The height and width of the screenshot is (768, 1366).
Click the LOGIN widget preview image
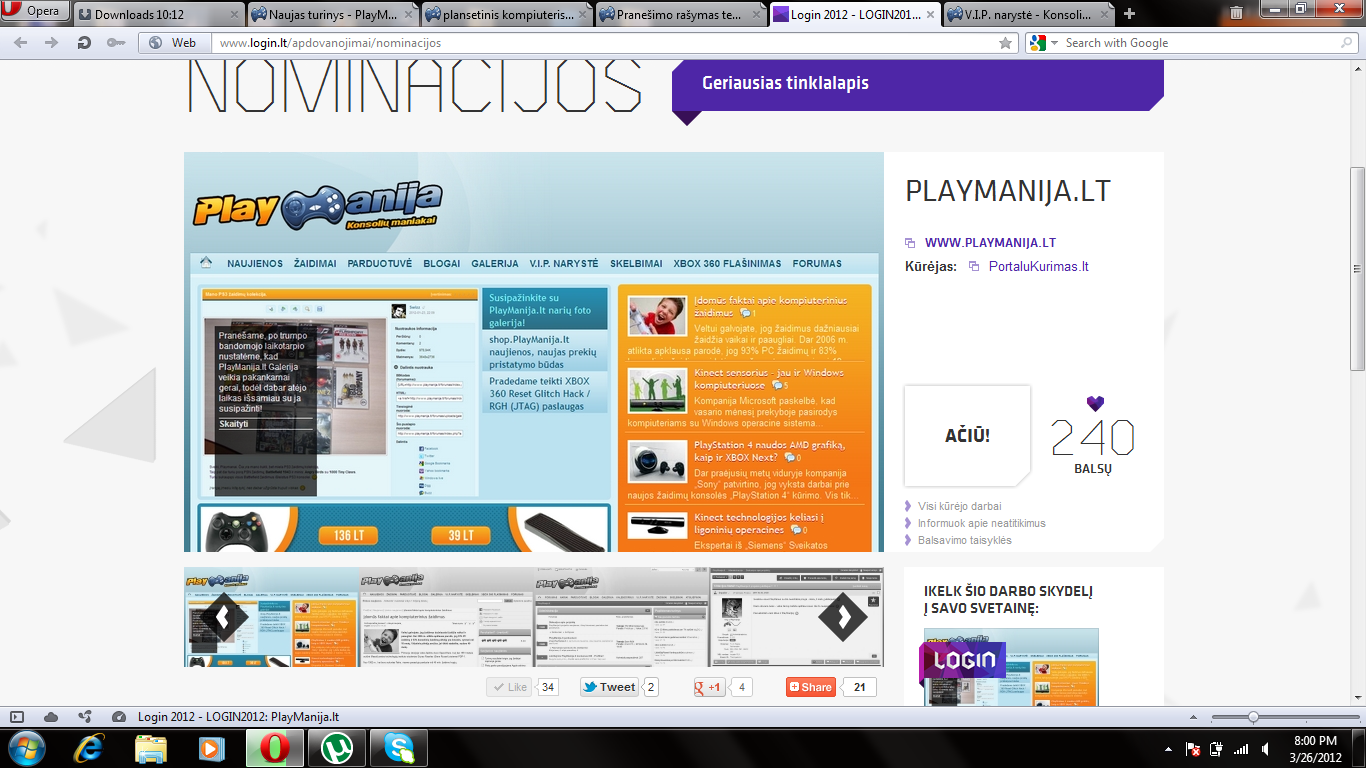tap(1011, 666)
